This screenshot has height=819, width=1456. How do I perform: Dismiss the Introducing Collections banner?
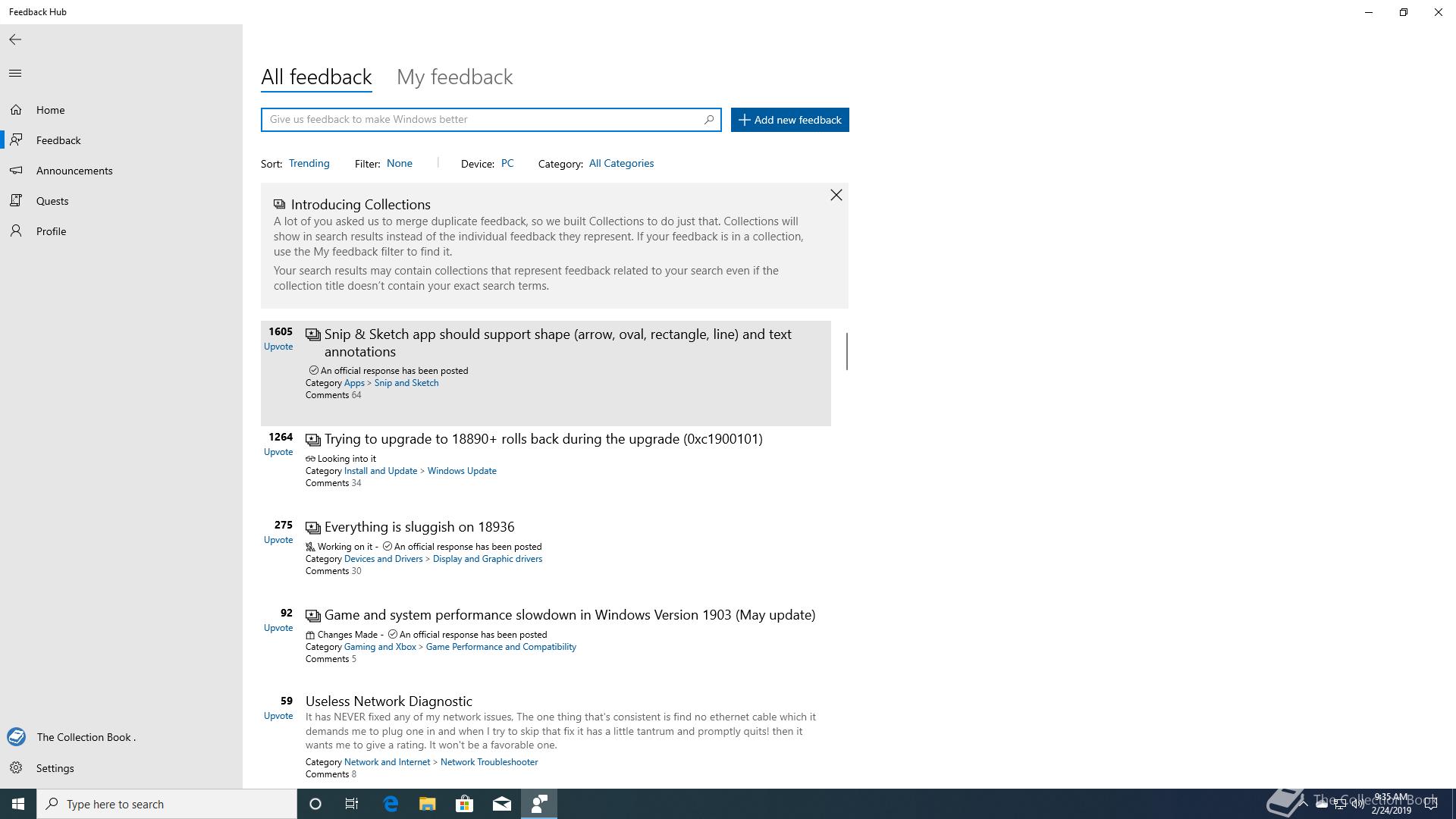coord(836,196)
